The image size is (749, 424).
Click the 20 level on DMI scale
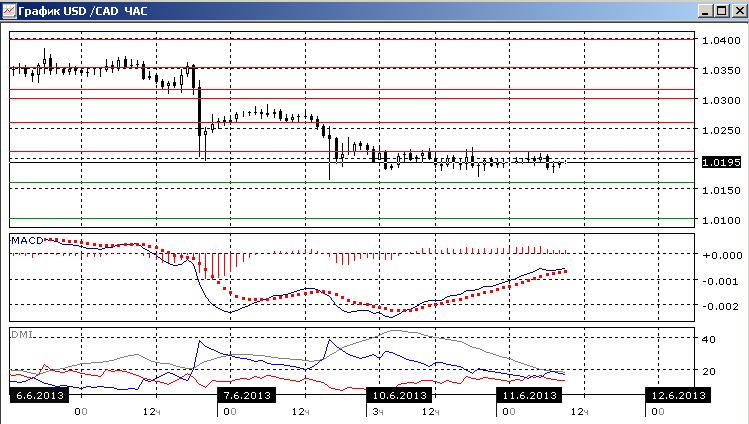[x=708, y=371]
